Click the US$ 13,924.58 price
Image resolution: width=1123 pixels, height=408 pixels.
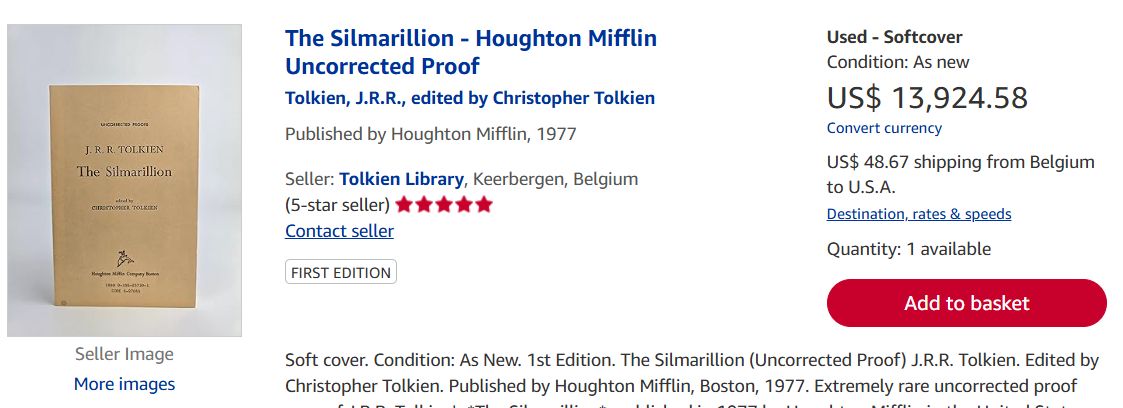(x=927, y=98)
